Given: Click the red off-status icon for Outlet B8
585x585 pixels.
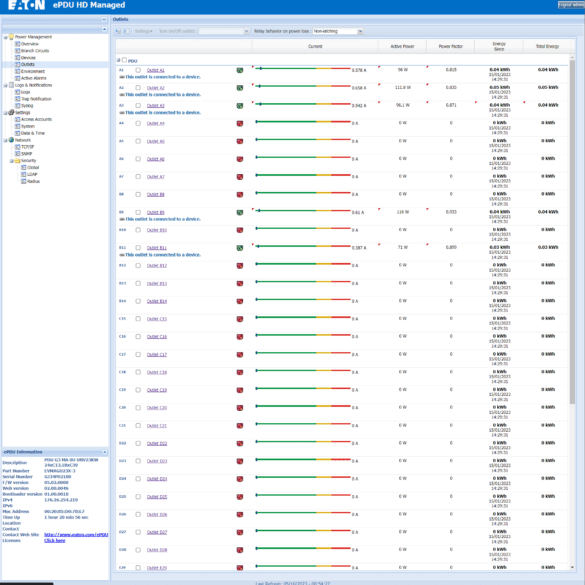Looking at the screenshot, I should pos(240,195).
